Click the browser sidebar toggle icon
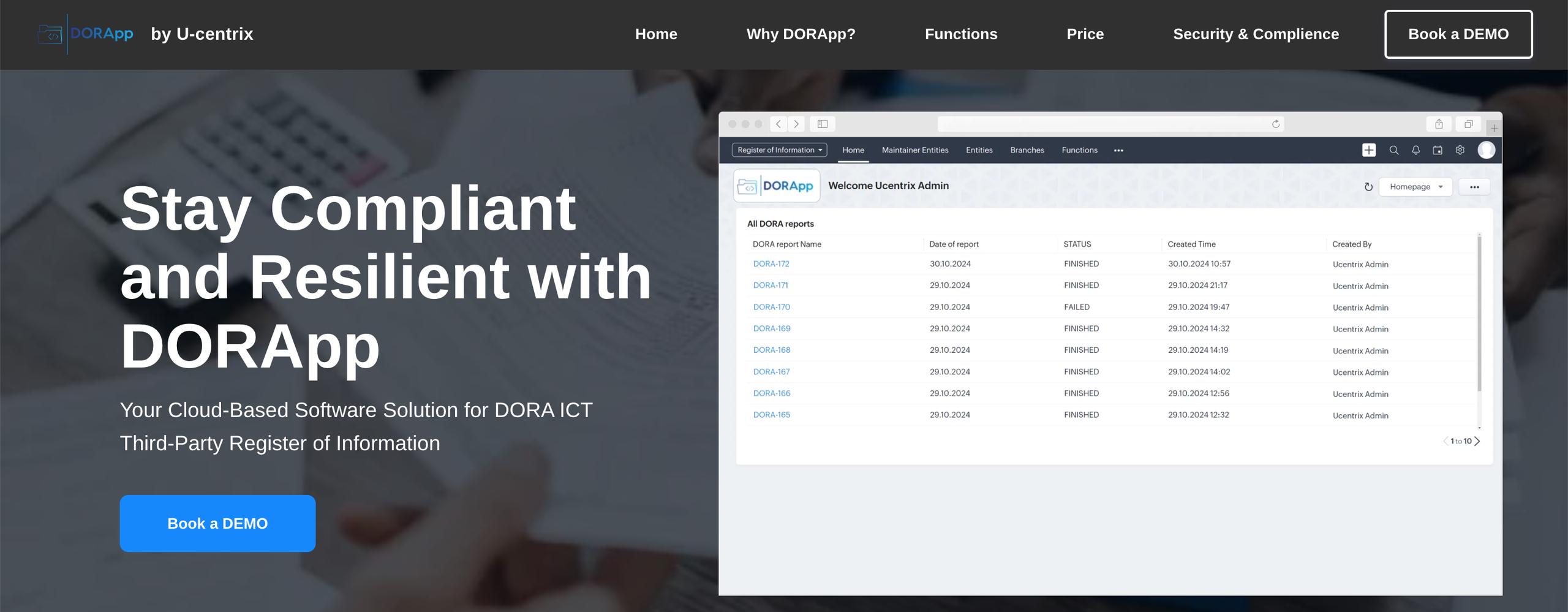This screenshot has height=612, width=1568. [823, 124]
